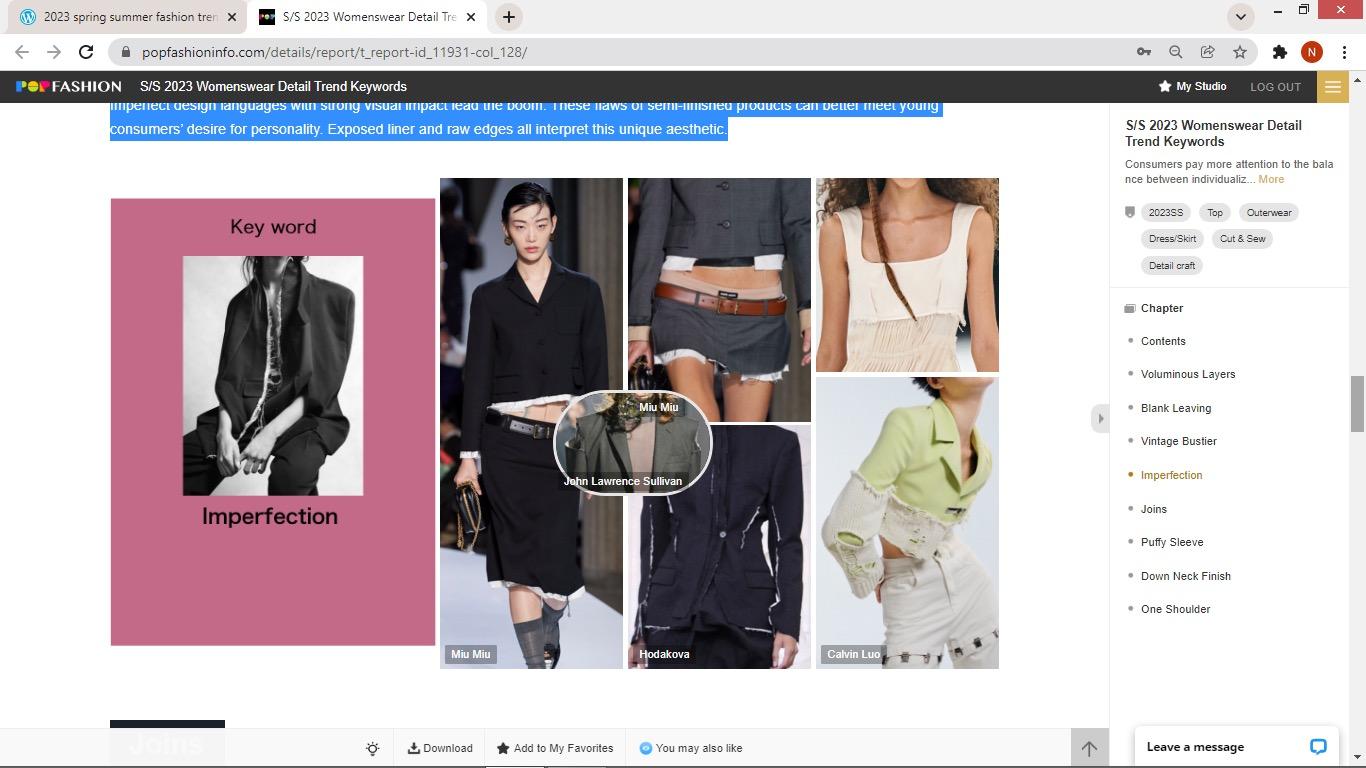Click the Download button
This screenshot has width=1366, height=768.
tap(440, 748)
